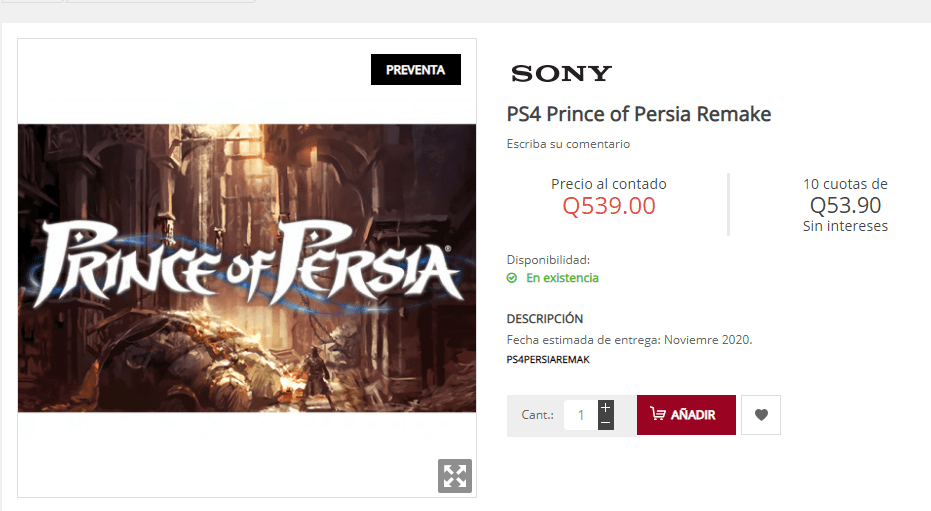Click the Q539.00 cash price
Viewport: 931px width, 511px height.
(609, 206)
